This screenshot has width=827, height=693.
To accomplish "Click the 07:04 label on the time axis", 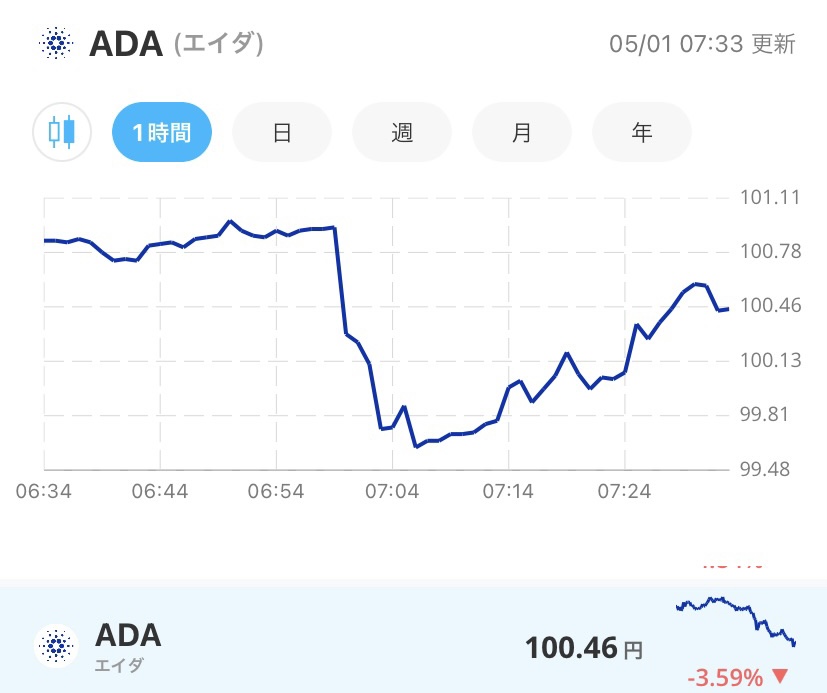I will coord(394,491).
